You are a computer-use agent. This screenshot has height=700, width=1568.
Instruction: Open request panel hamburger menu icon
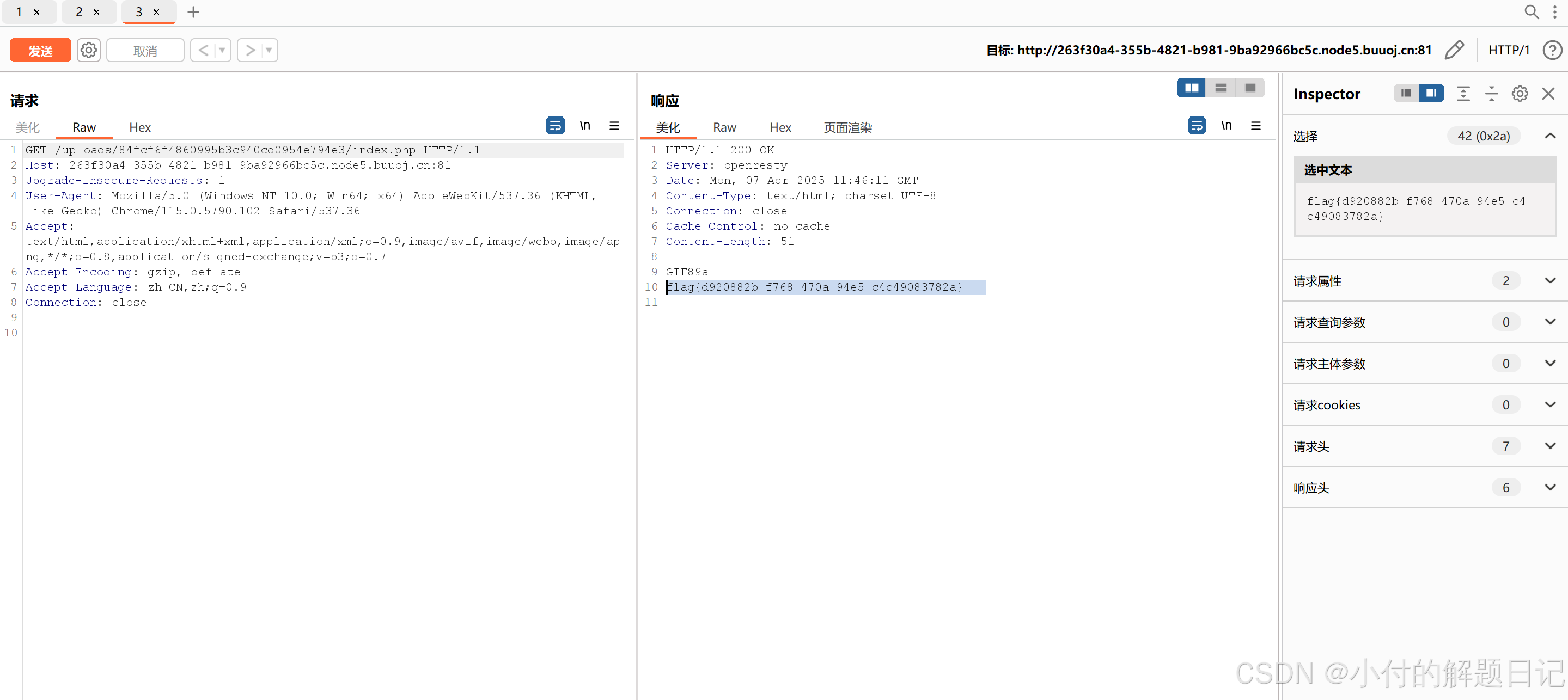(614, 126)
